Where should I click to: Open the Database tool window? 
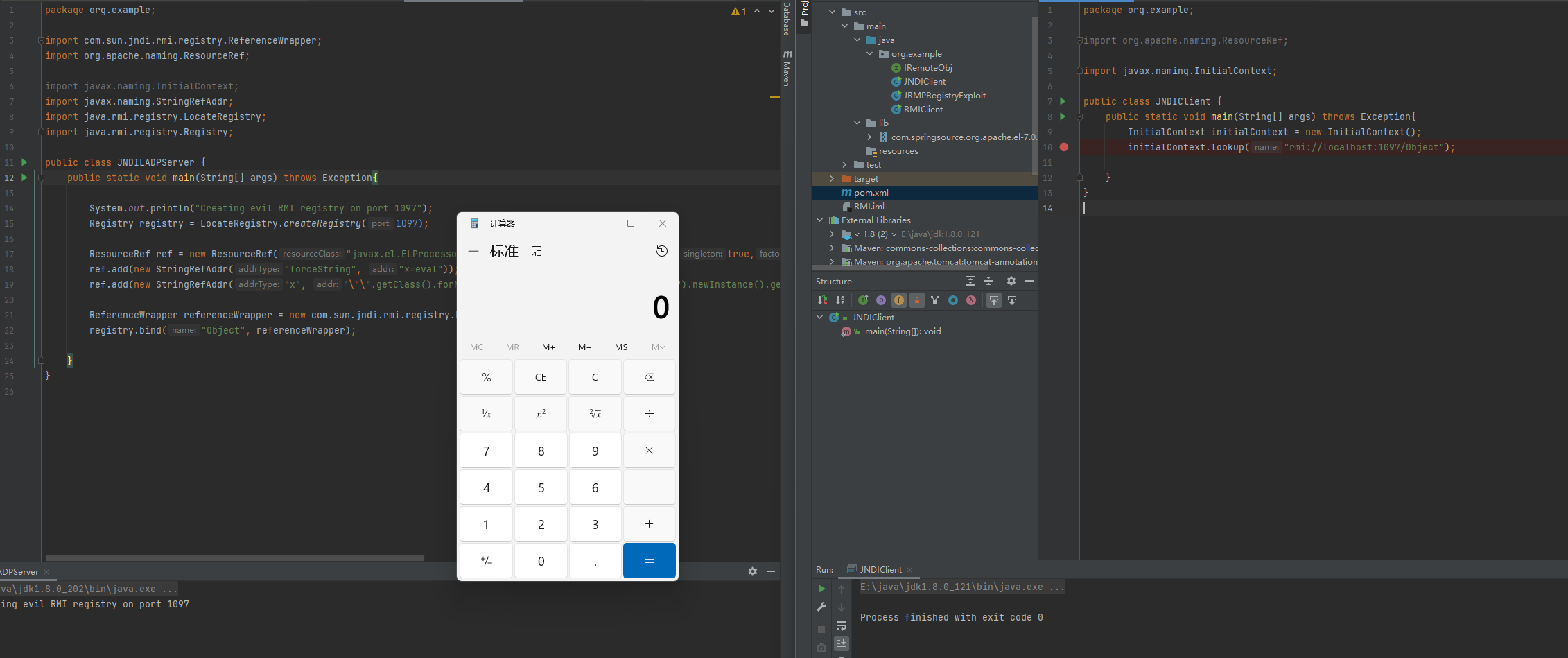point(787,19)
